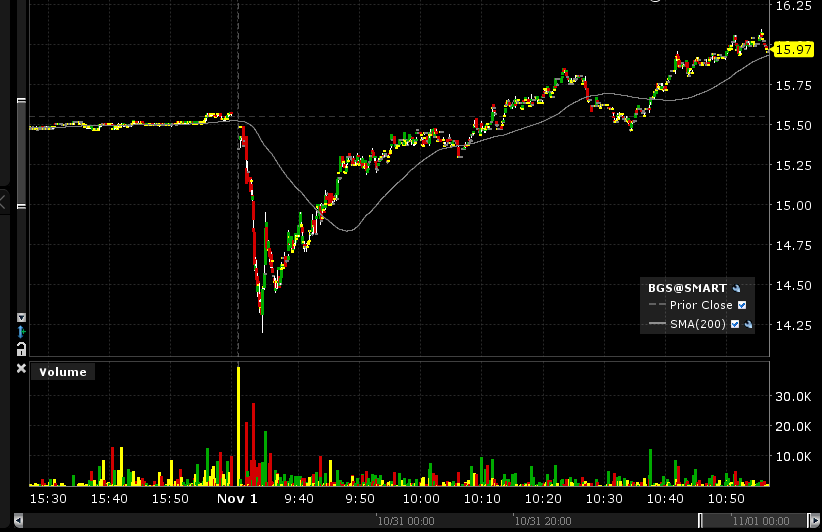Expand the collapsed left side panel handle
The image size is (822, 532).
click(3, 203)
